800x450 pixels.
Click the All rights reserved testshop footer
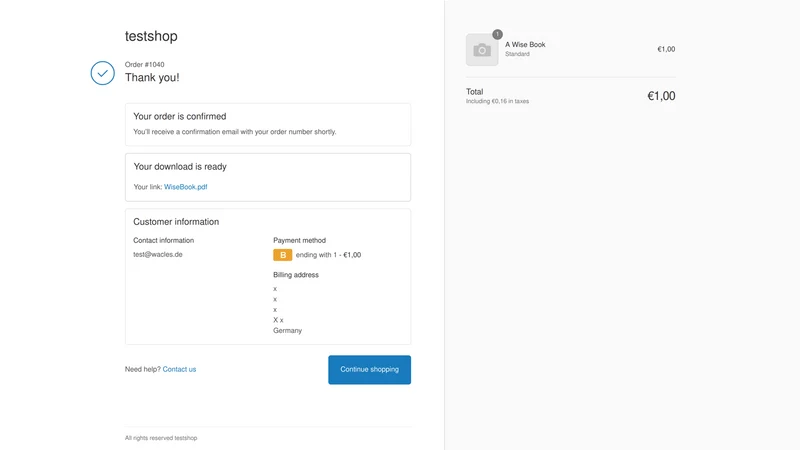click(x=161, y=438)
